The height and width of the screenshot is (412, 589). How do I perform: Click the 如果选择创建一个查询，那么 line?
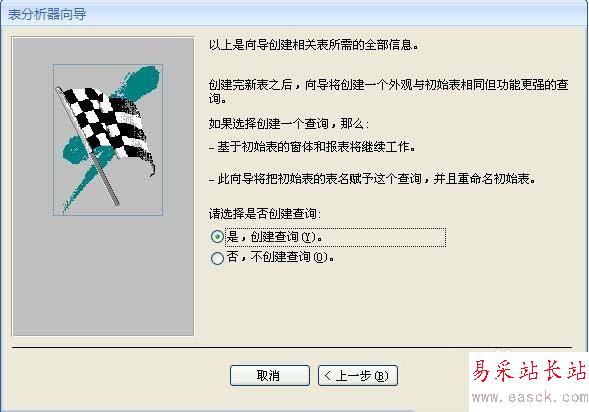tap(289, 123)
